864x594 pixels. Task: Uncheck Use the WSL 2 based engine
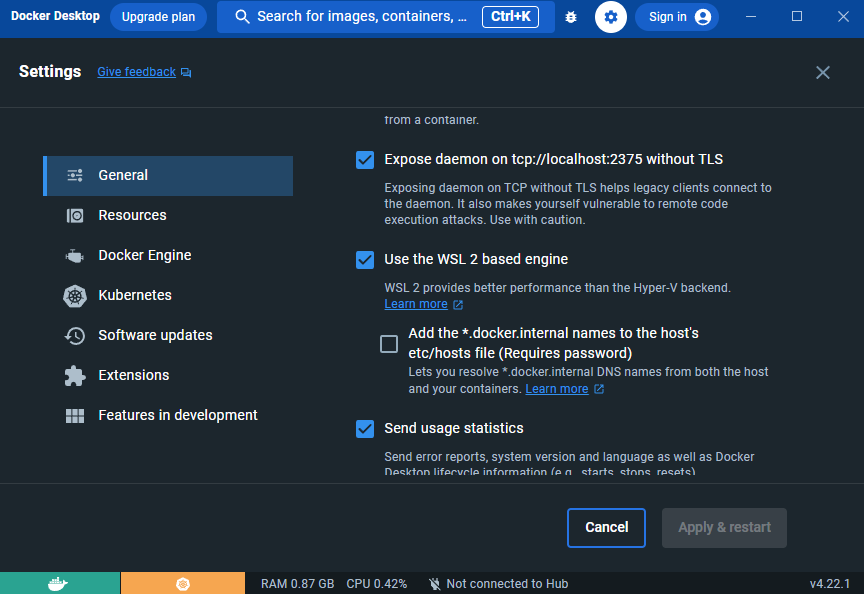click(365, 260)
